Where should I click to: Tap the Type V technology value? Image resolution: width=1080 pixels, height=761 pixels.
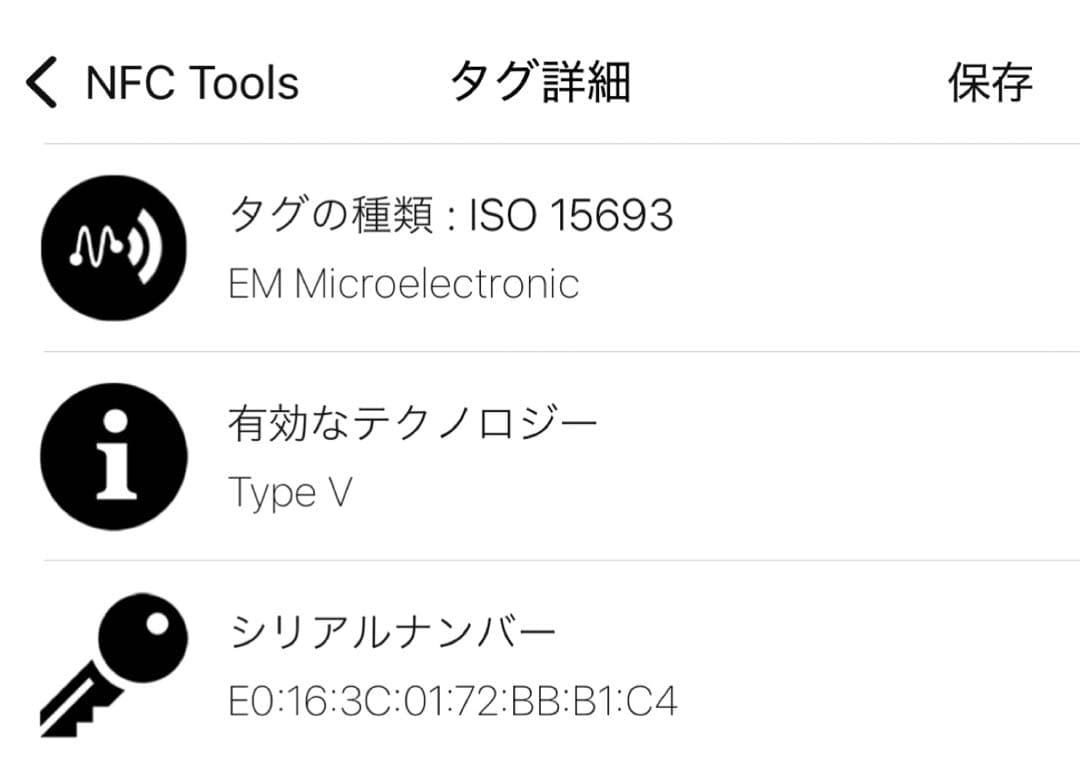[290, 492]
